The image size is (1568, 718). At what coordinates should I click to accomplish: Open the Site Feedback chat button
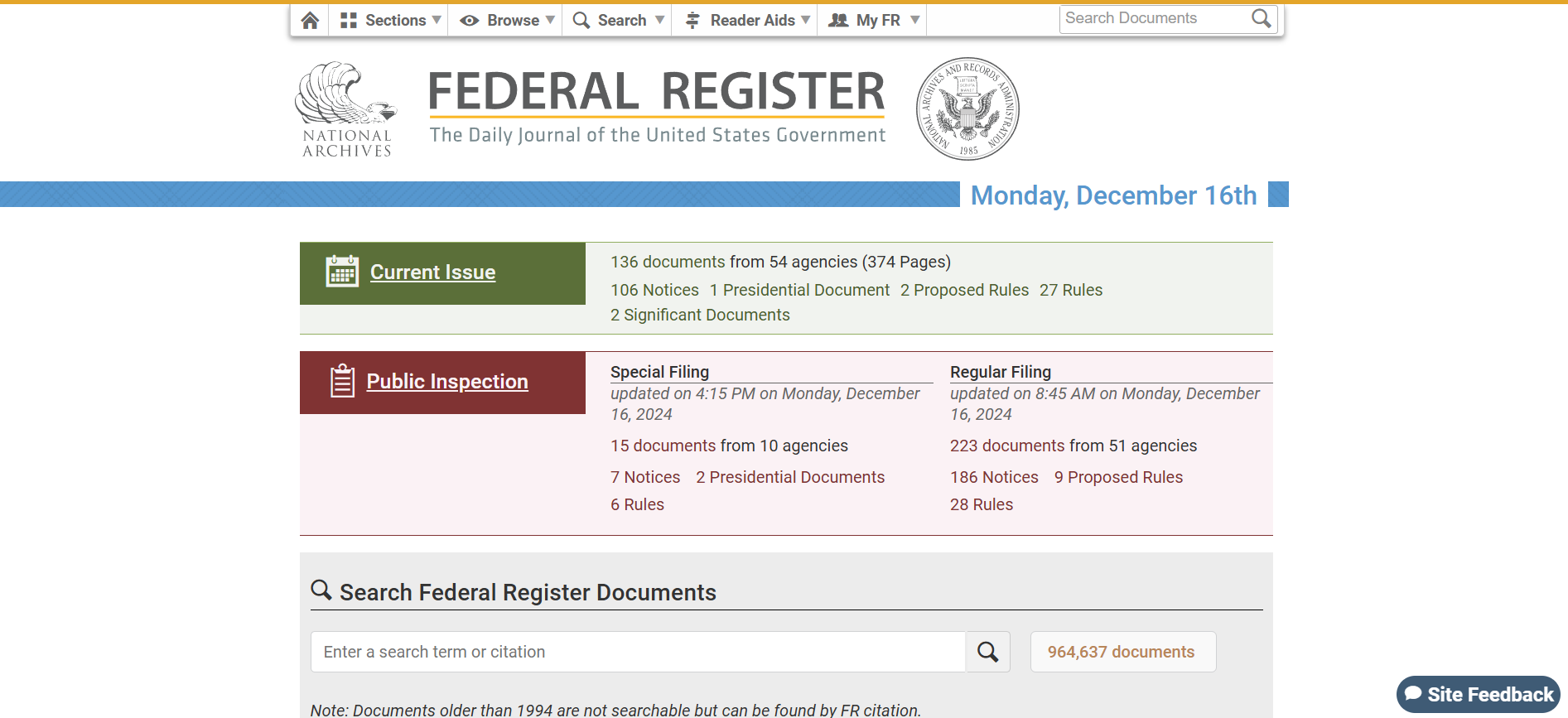[x=1478, y=694]
